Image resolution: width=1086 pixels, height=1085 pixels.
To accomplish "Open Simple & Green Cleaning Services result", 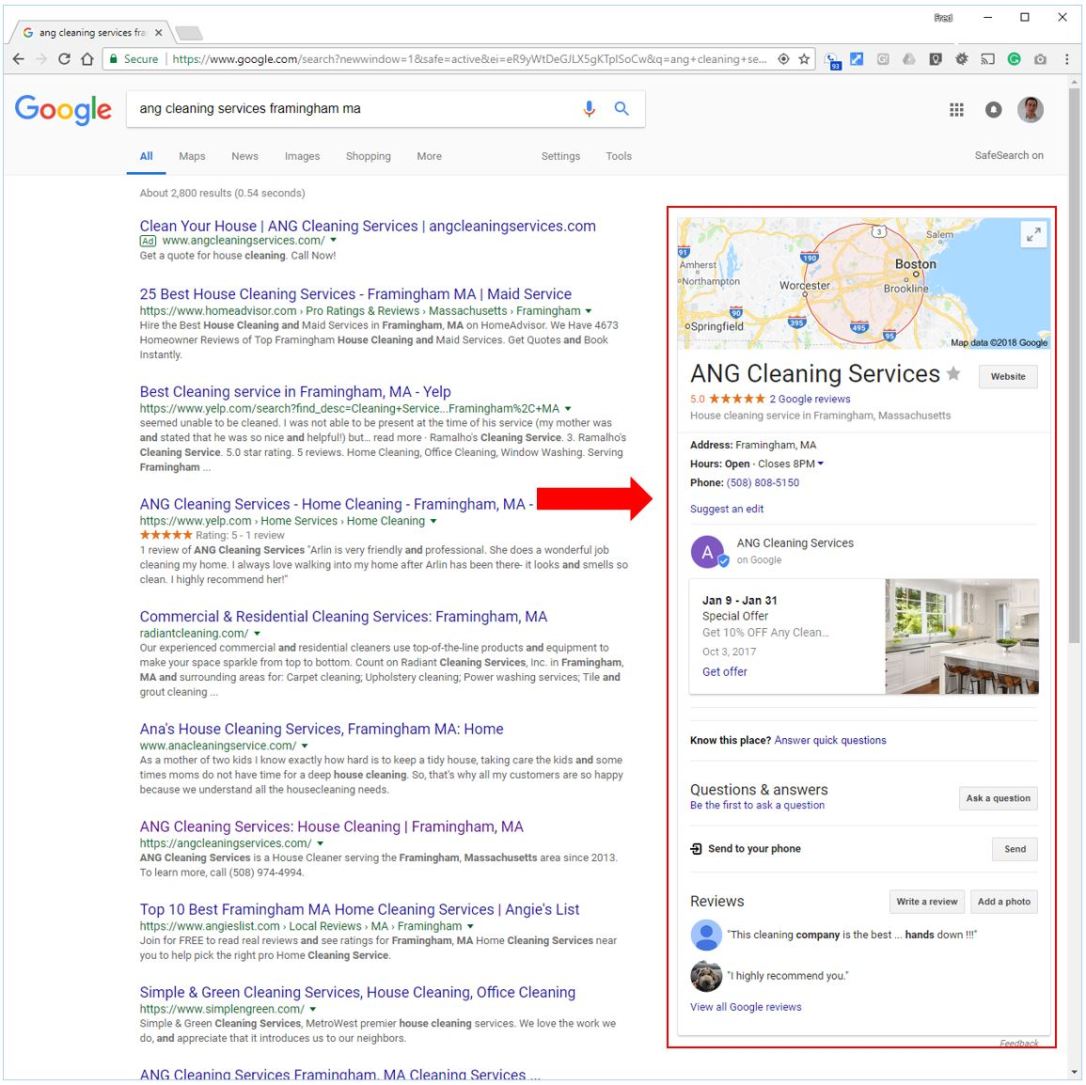I will [x=357, y=992].
